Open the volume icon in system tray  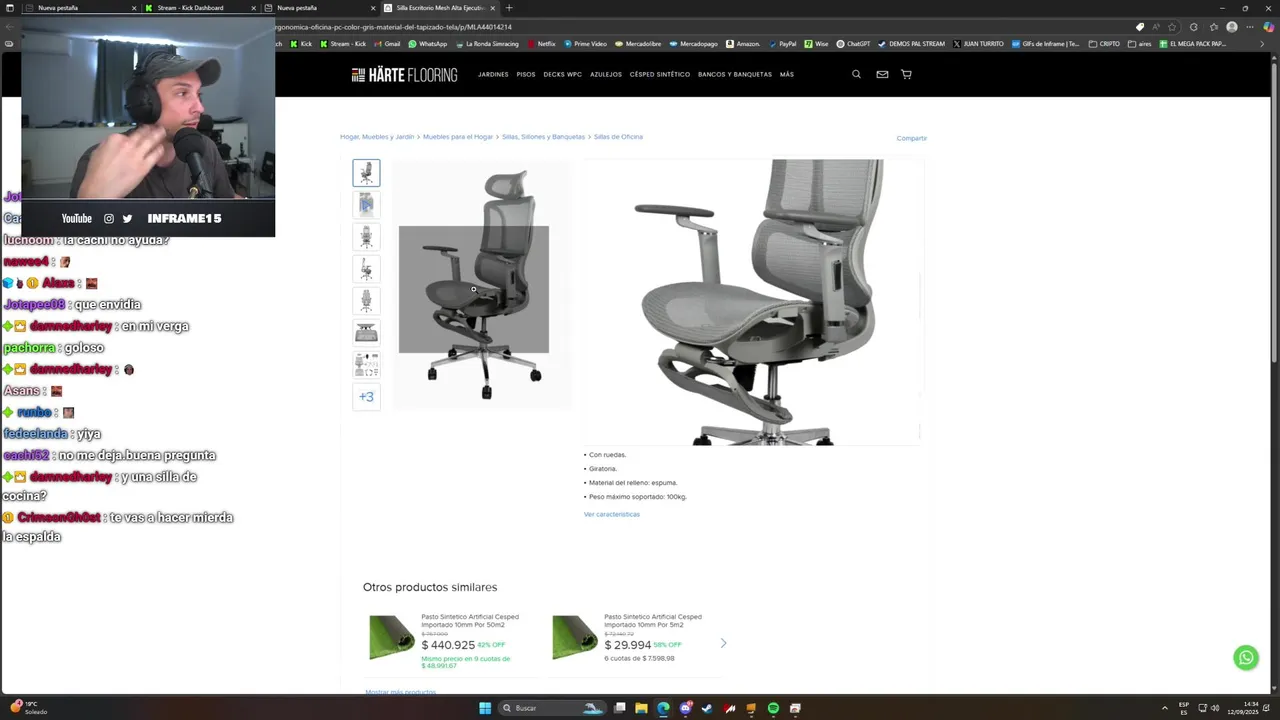click(x=1215, y=708)
